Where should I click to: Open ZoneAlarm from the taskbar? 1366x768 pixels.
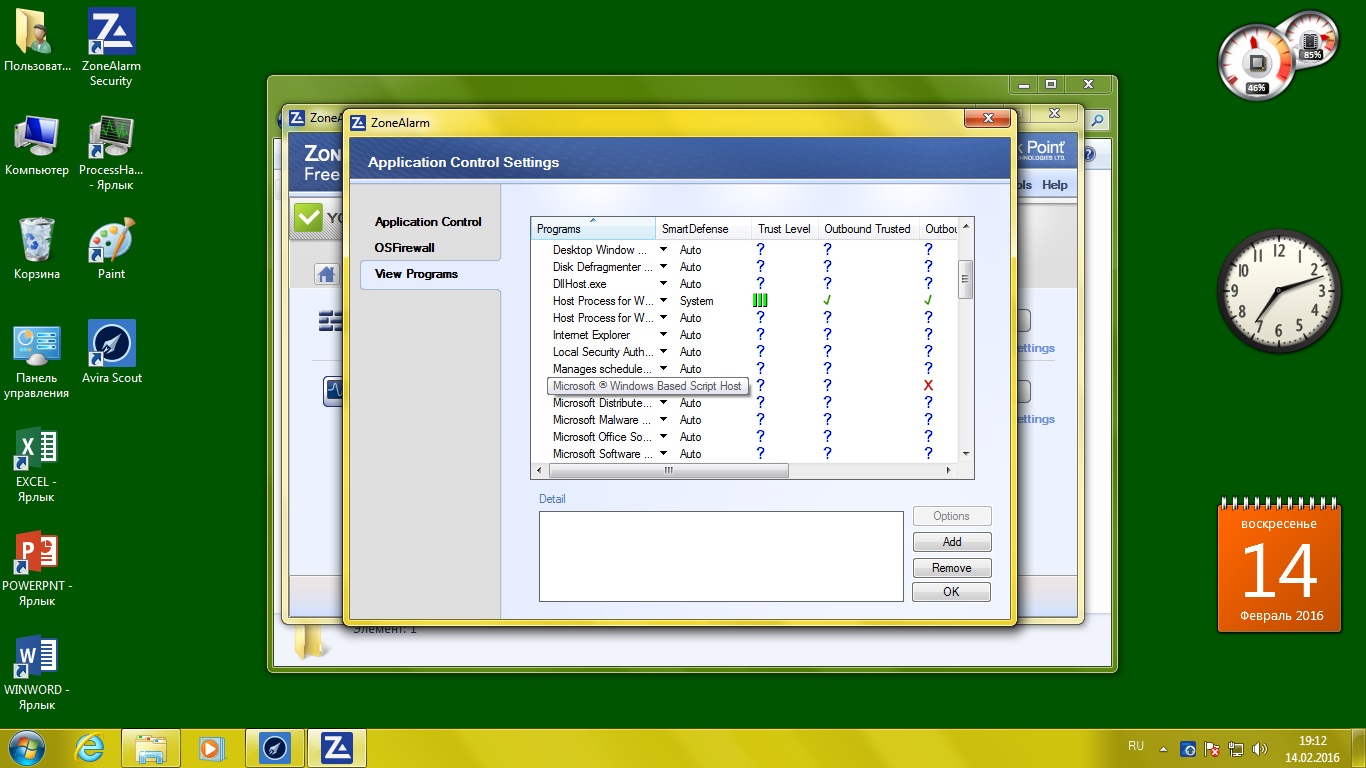[336, 747]
